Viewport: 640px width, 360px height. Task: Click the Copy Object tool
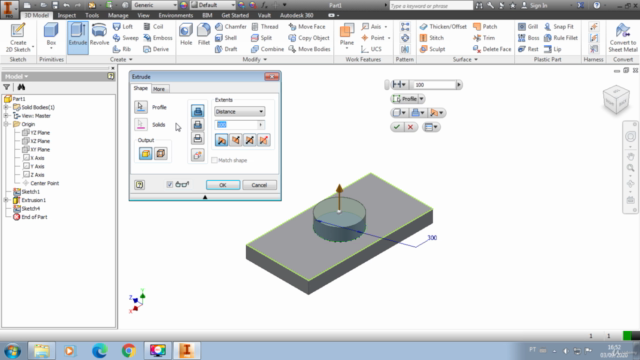309,38
